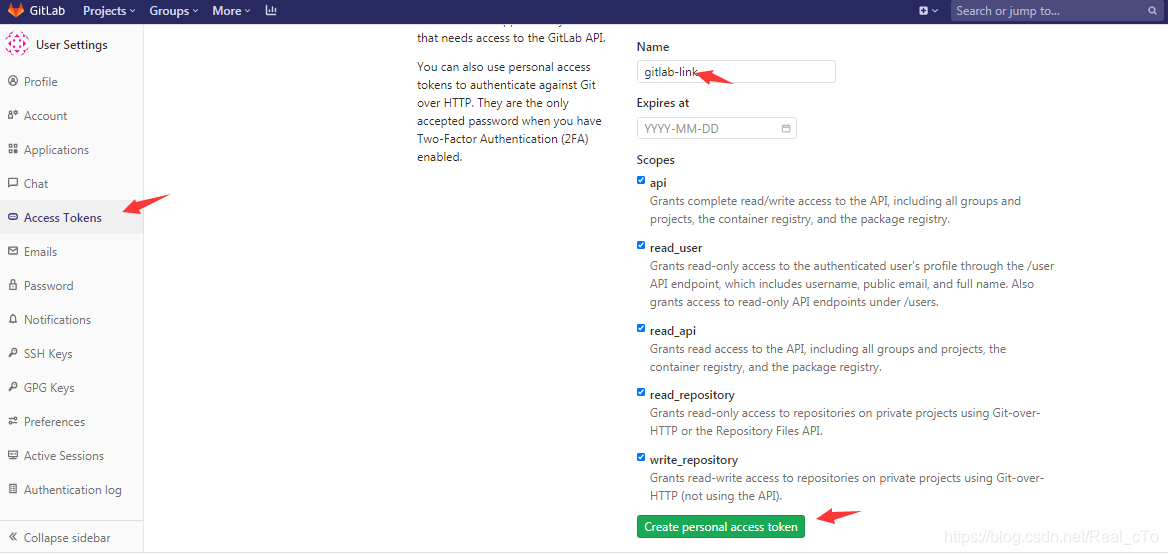
Task: Click the GPG Keys key icon
Action: pyautogui.click(x=13, y=387)
